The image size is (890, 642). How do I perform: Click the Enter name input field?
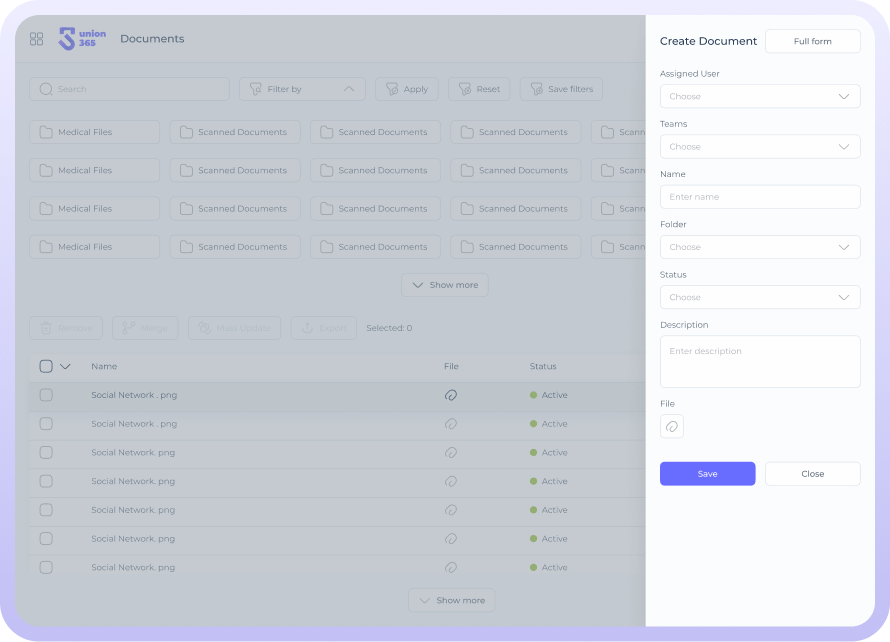[x=760, y=197]
